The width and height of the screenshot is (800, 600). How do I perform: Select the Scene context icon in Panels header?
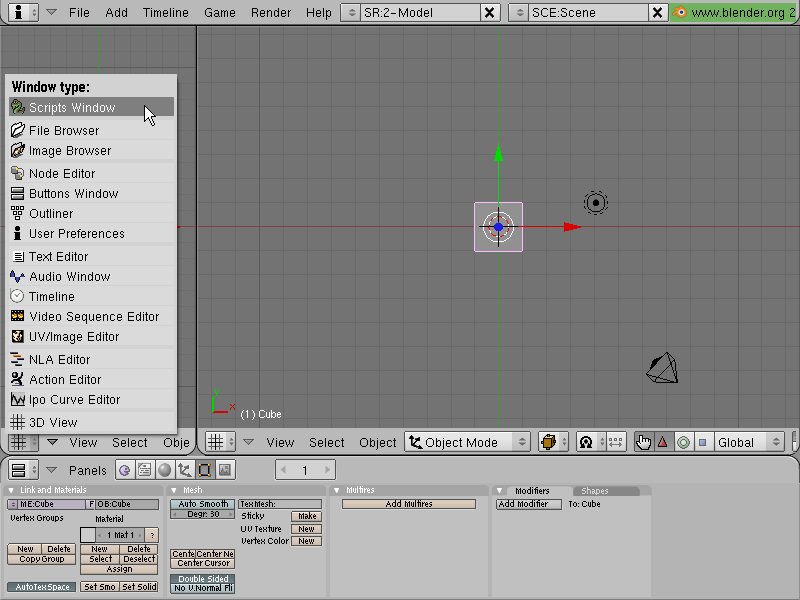tap(224, 470)
